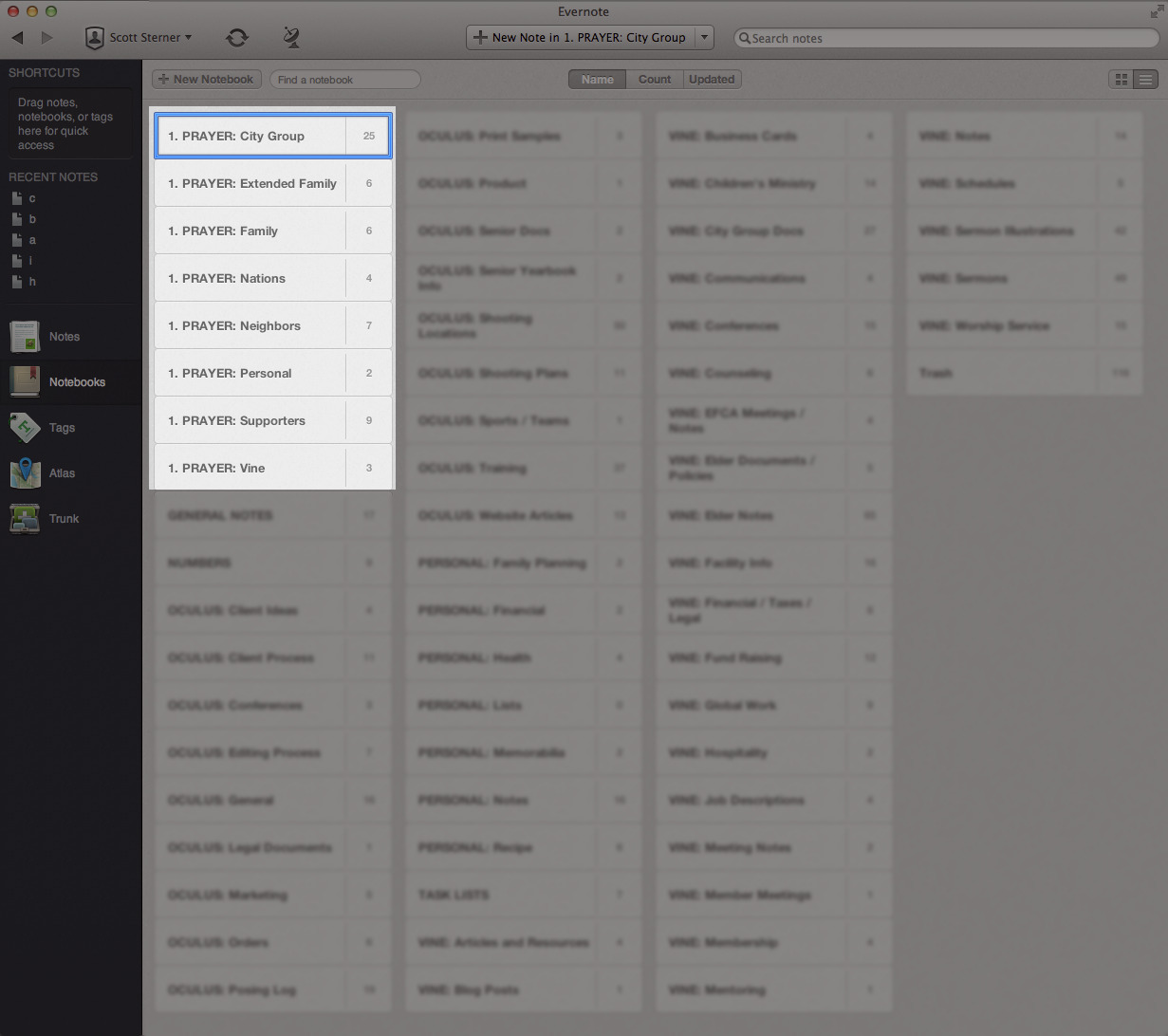Click the RECENT NOTES header
This screenshot has width=1168, height=1036.
click(x=53, y=177)
